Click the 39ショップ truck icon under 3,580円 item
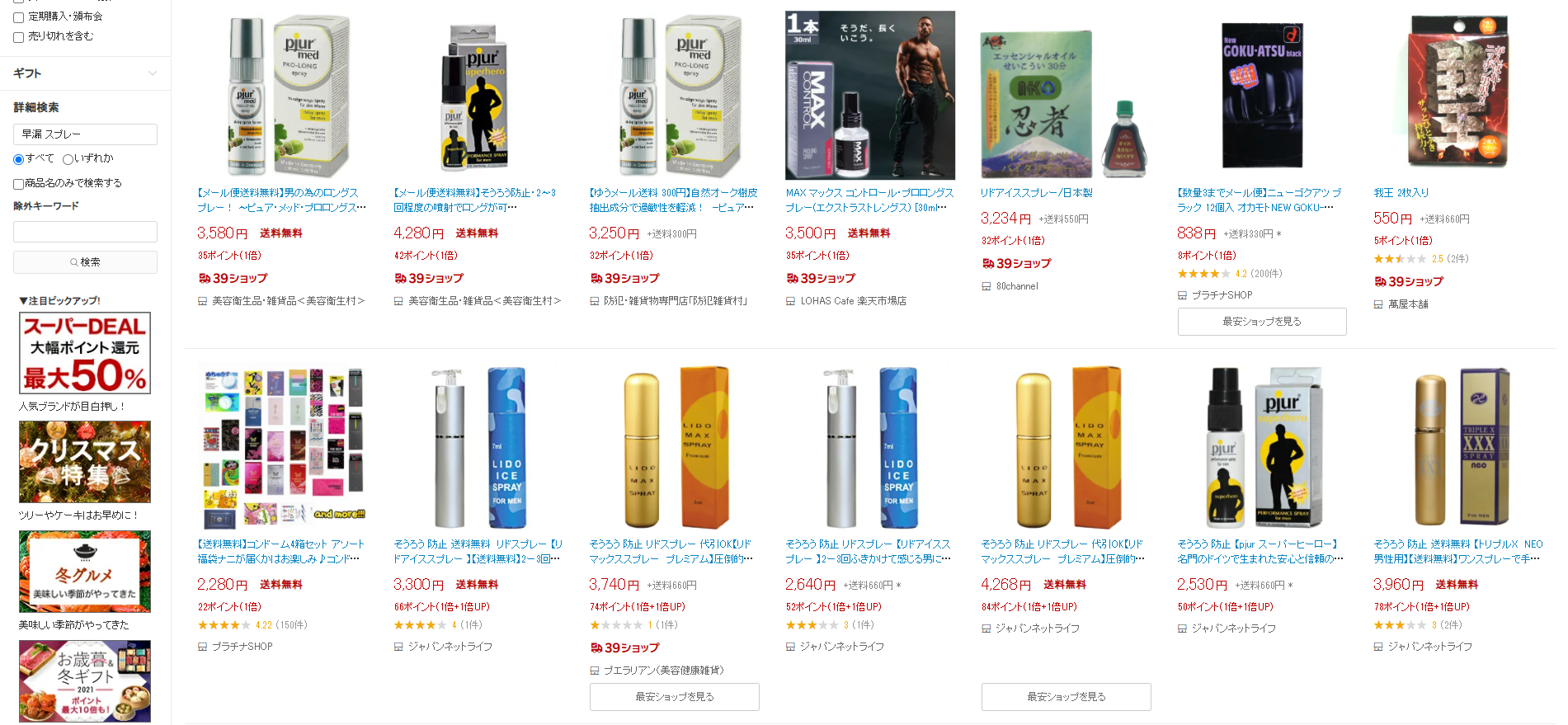The height and width of the screenshot is (725, 1568). 204,279
